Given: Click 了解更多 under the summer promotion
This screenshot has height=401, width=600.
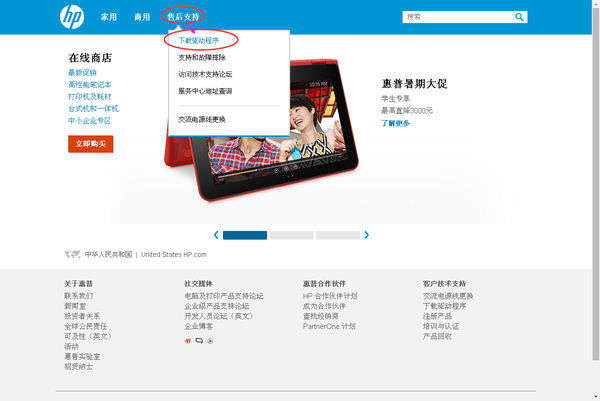Looking at the screenshot, I should (395, 123).
